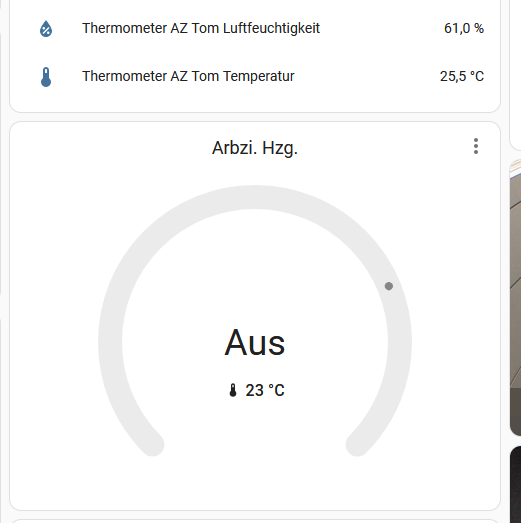Open Thermometer AZ Tom Temperatur entity
521x523 pixels.
tap(255, 76)
